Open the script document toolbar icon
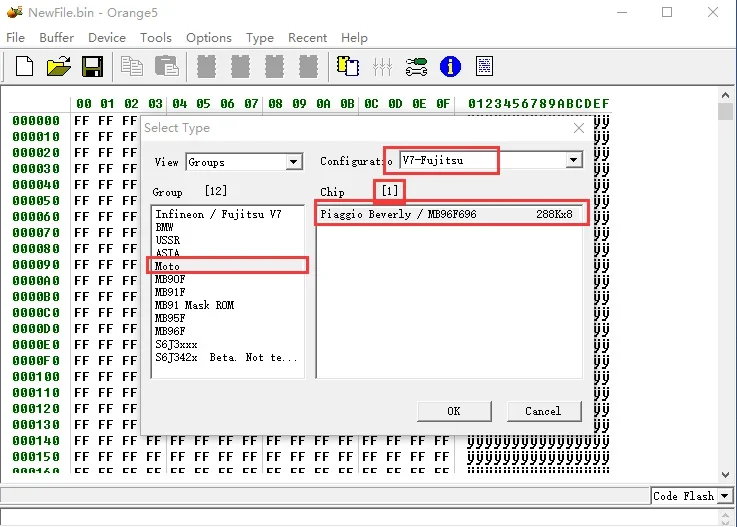This screenshot has width=737, height=527. [484, 66]
